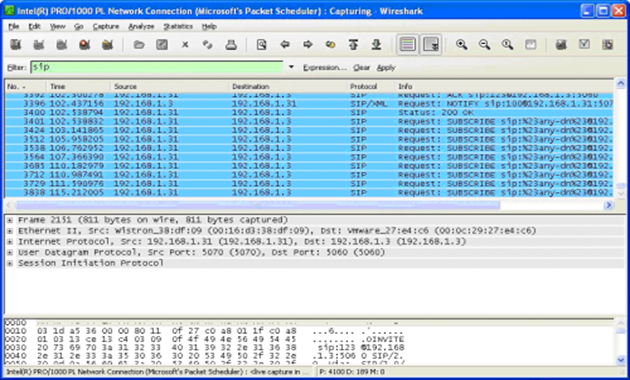Find a packet (magnifier page icon)

point(262,45)
